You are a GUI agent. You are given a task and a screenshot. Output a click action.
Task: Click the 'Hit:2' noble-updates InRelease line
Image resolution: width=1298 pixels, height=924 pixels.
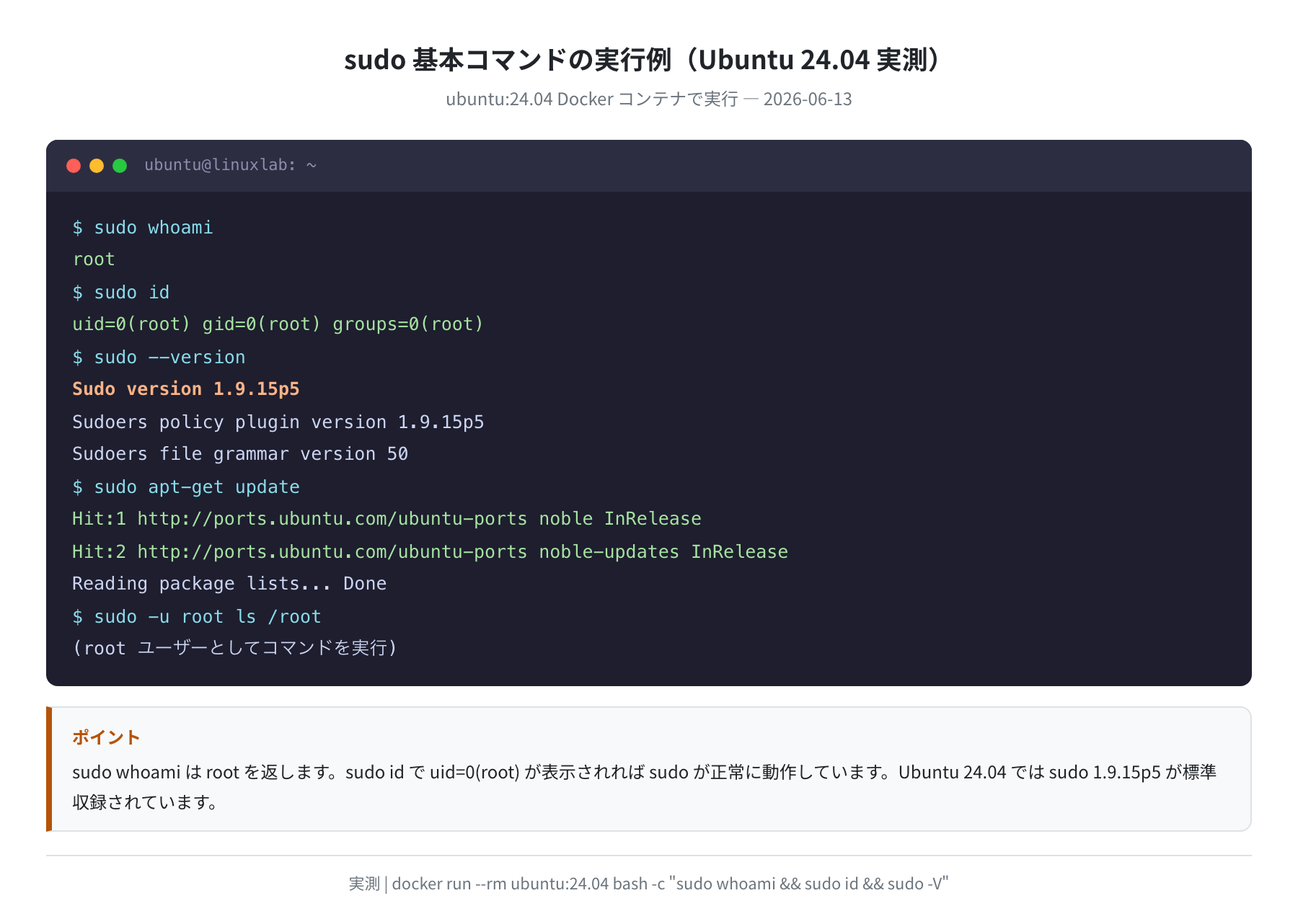pyautogui.click(x=431, y=552)
